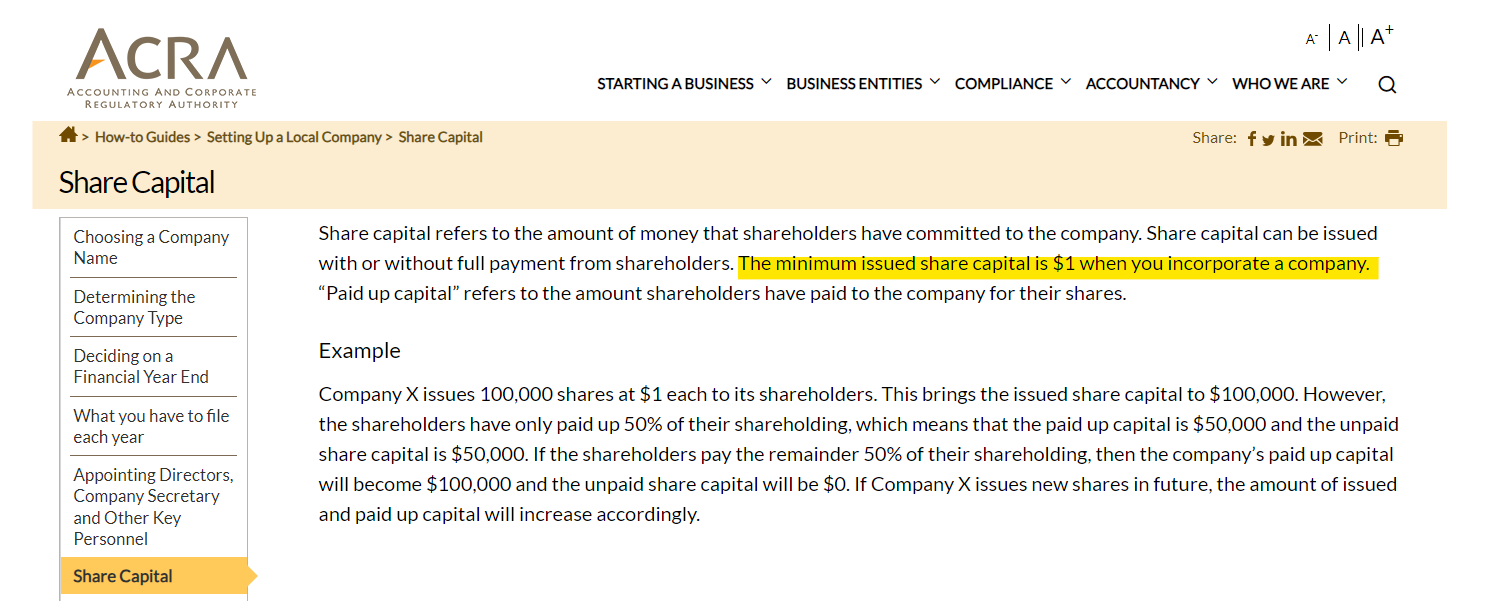
Task: Expand Compliance dropdown menu
Action: click(x=1013, y=84)
